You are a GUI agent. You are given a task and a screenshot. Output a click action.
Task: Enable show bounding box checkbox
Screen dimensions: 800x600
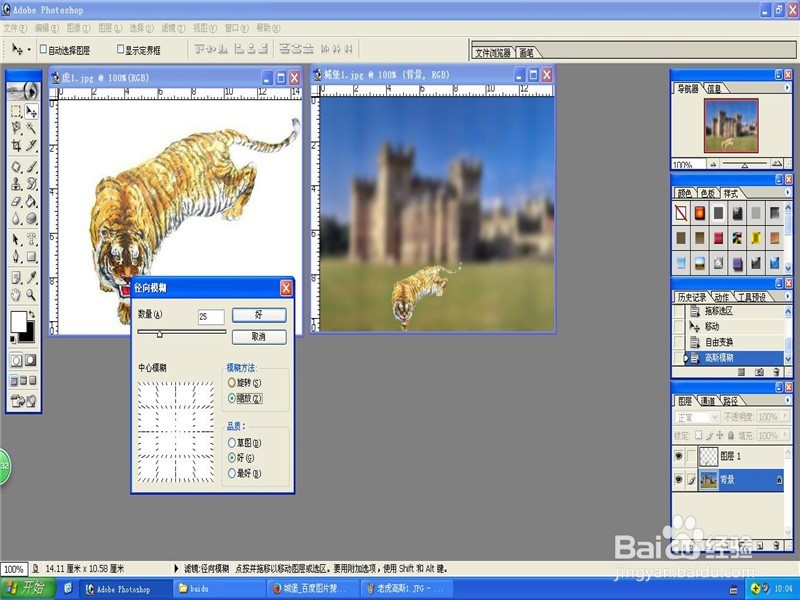(120, 49)
